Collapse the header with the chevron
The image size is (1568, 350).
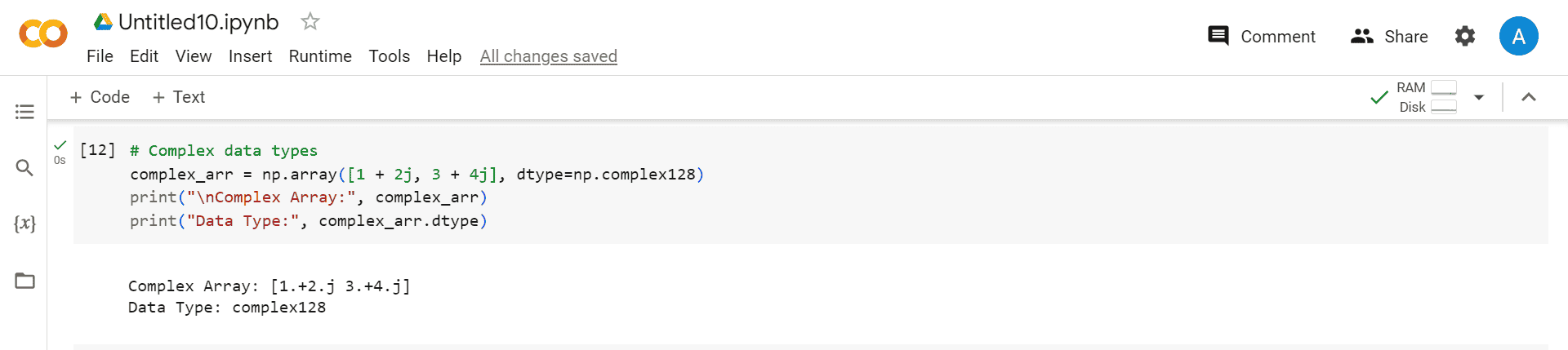click(x=1529, y=97)
